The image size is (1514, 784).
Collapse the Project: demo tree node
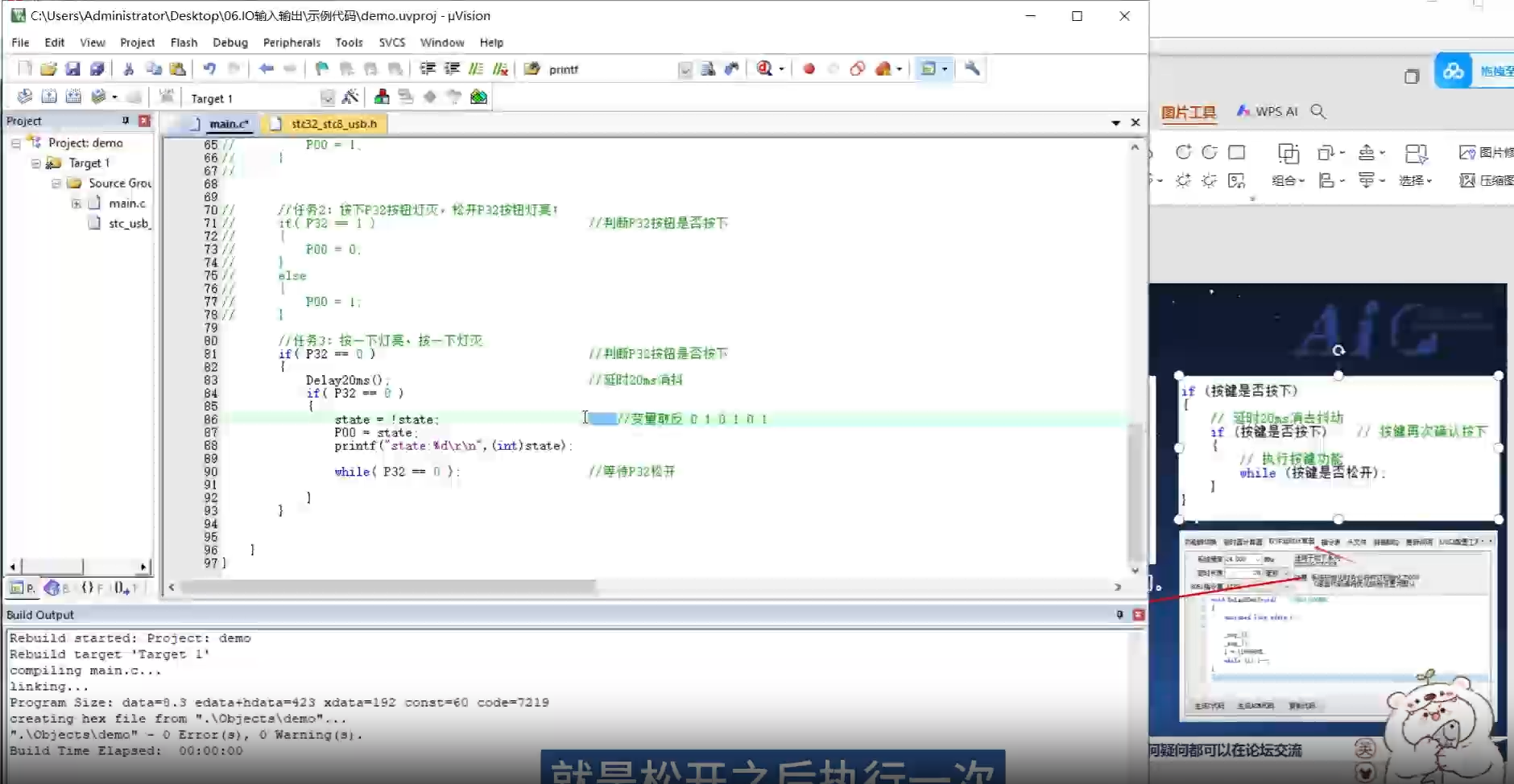tap(16, 143)
